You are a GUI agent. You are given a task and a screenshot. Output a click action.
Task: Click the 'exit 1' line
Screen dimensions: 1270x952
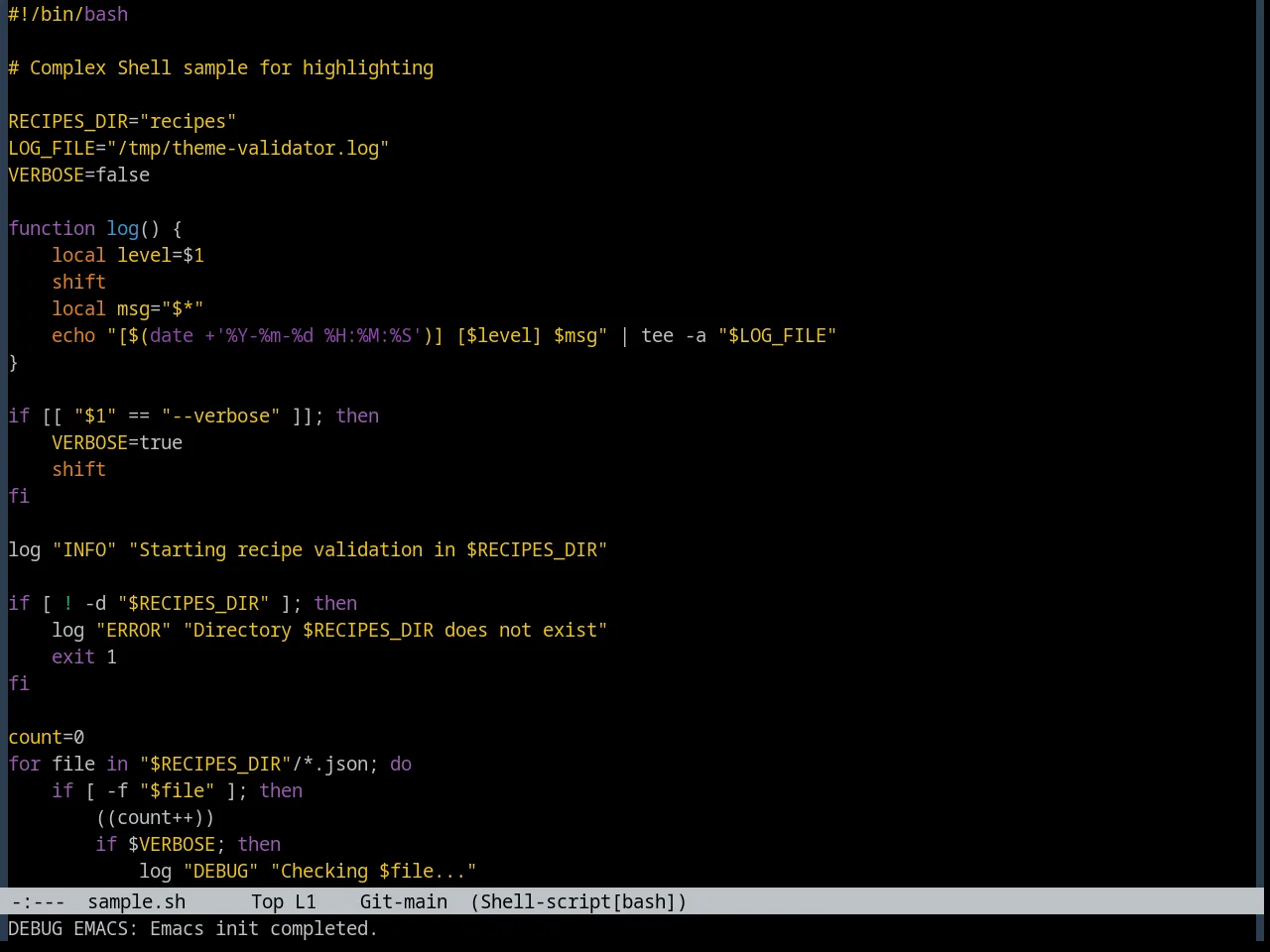pyautogui.click(x=84, y=656)
